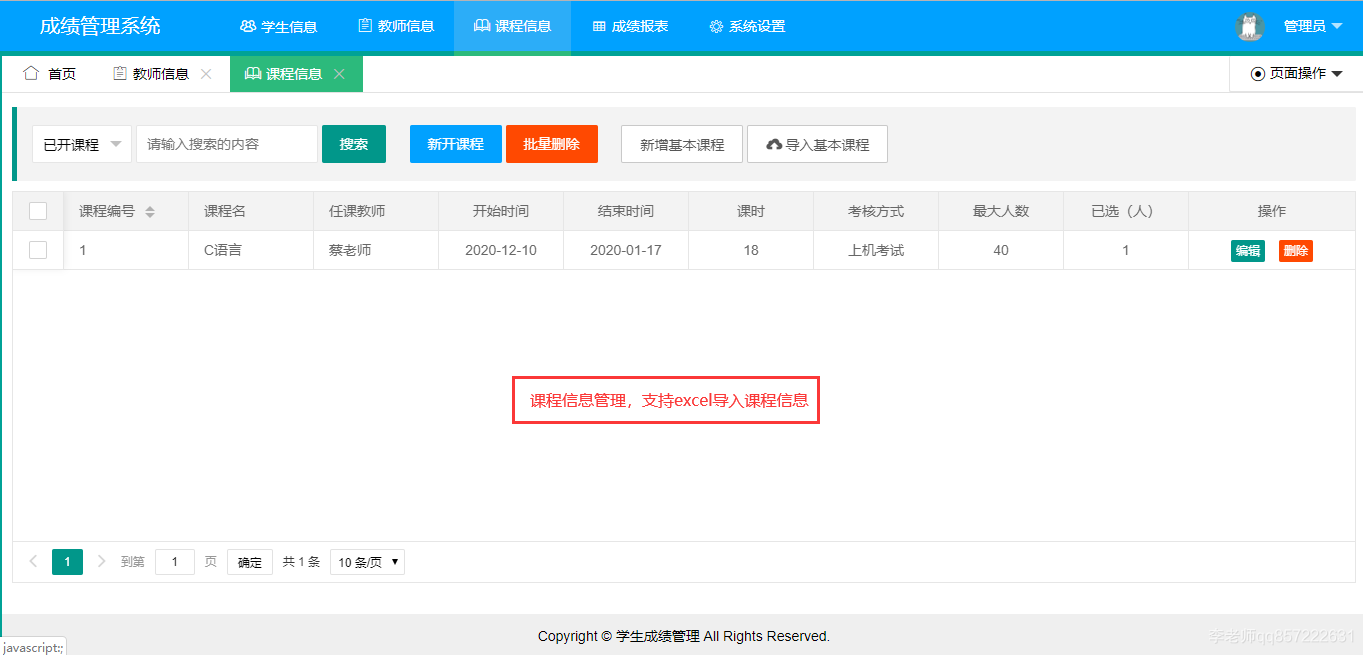Open the 已开课程 filter dropdown
The width and height of the screenshot is (1363, 655).
(81, 143)
